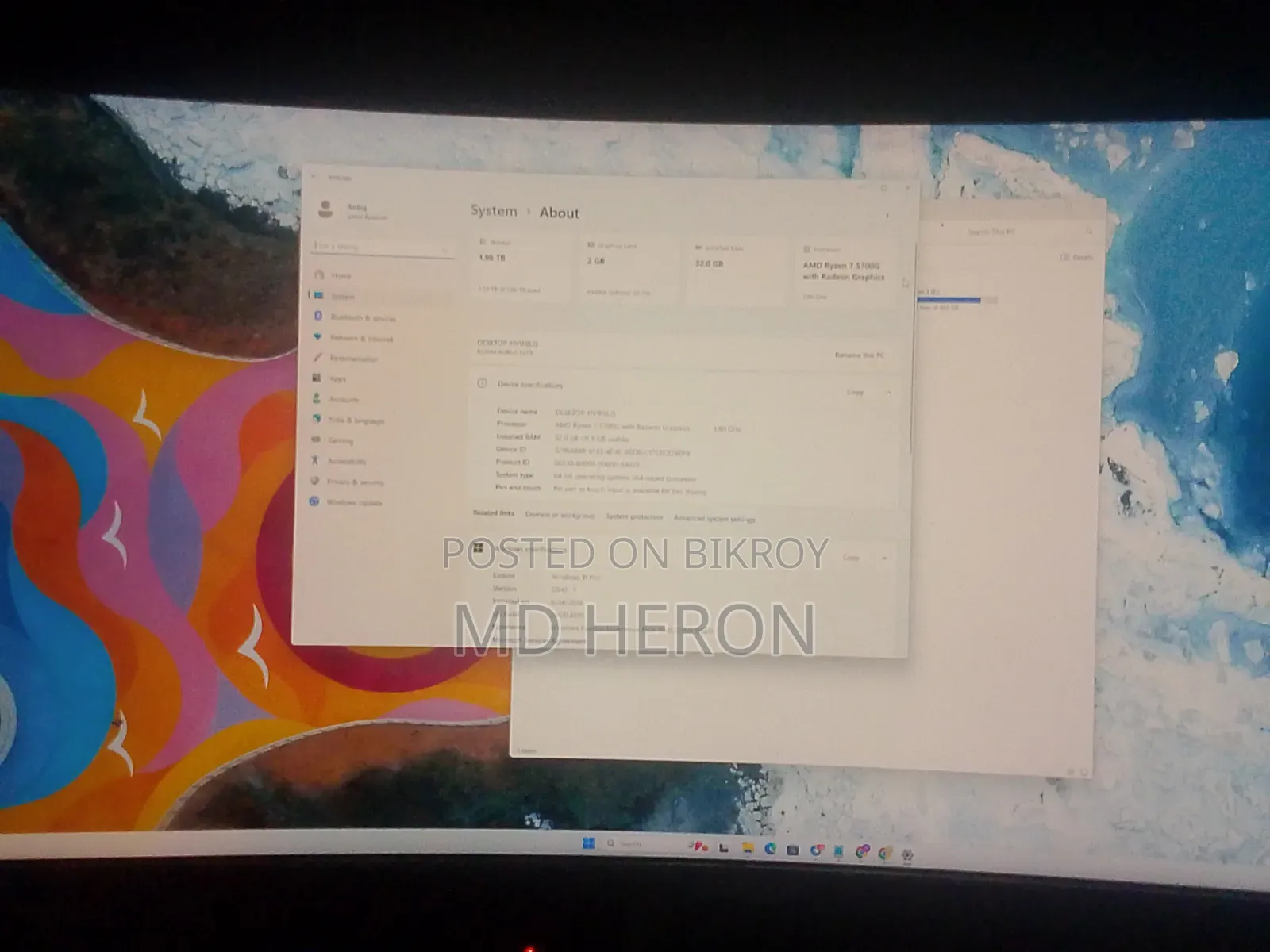Click Rename this PC button

pos(860,355)
